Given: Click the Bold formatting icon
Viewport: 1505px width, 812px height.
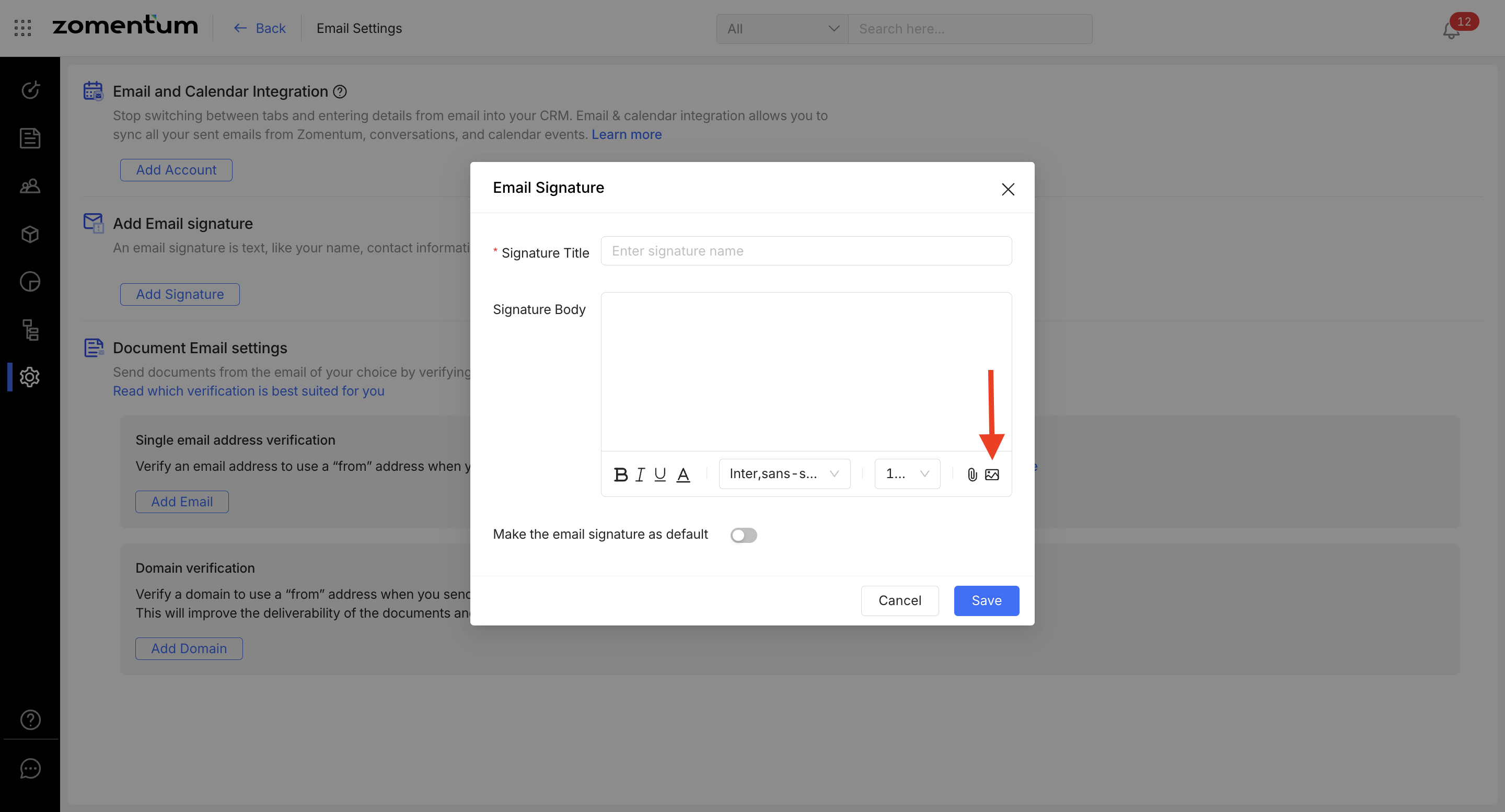Looking at the screenshot, I should [620, 474].
